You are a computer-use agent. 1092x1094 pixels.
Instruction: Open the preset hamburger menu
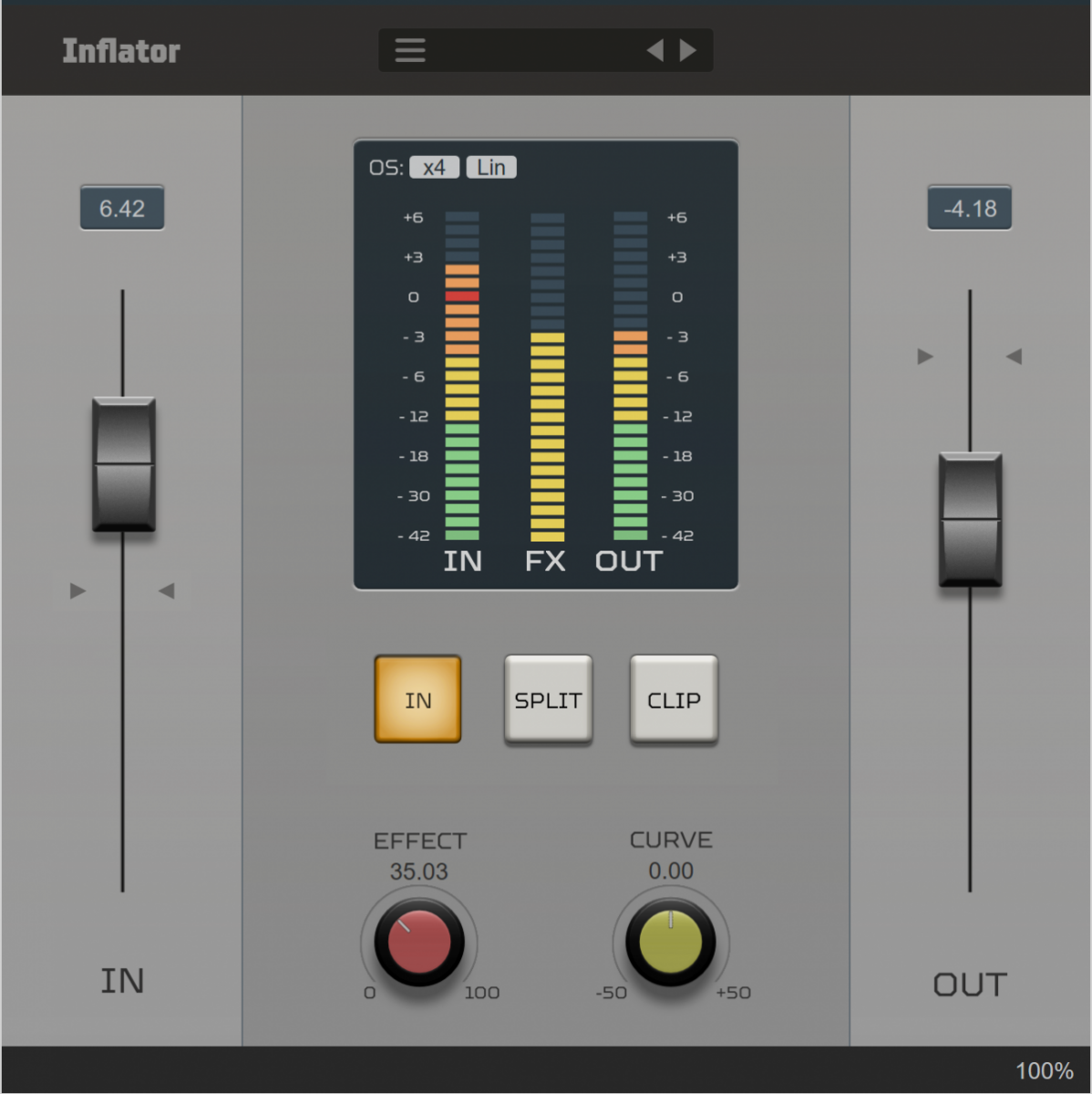pos(410,50)
